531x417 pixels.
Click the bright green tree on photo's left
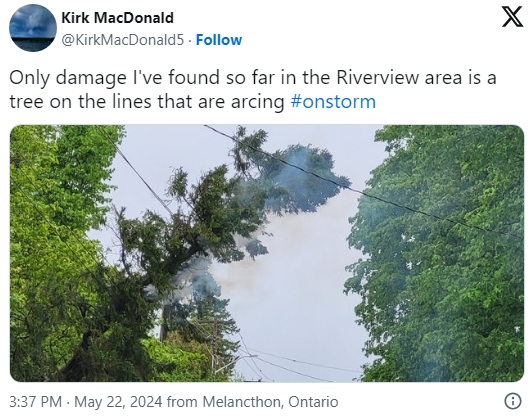coord(58,237)
